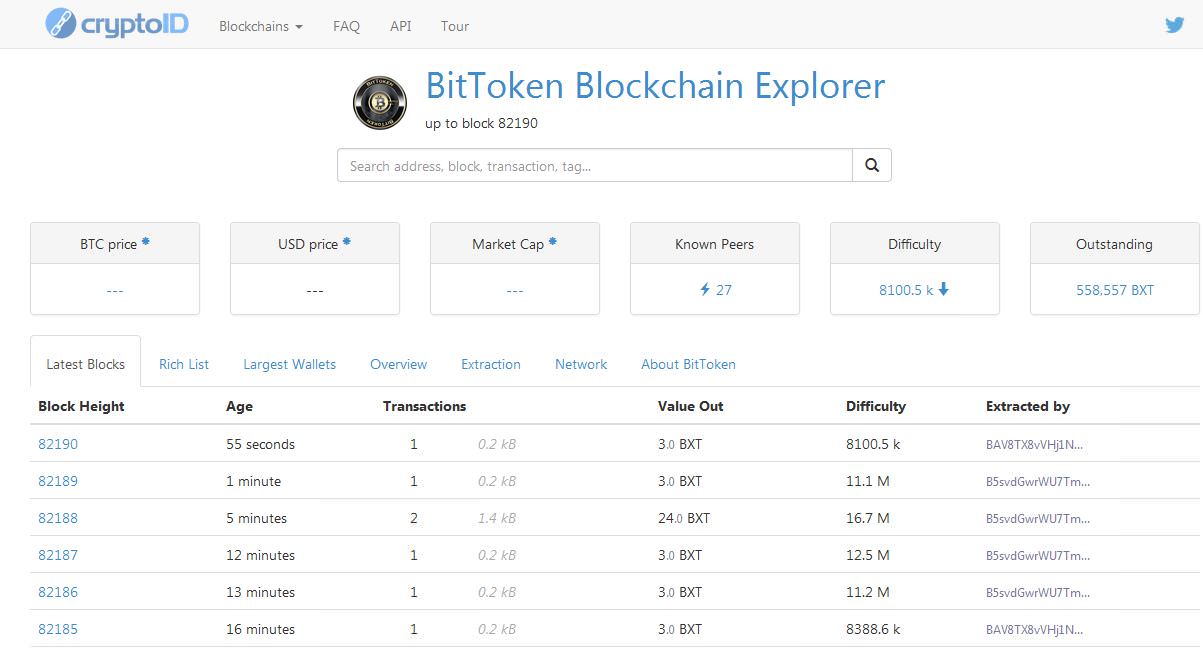Open the API menu item
This screenshot has width=1203, height=654.
click(400, 26)
